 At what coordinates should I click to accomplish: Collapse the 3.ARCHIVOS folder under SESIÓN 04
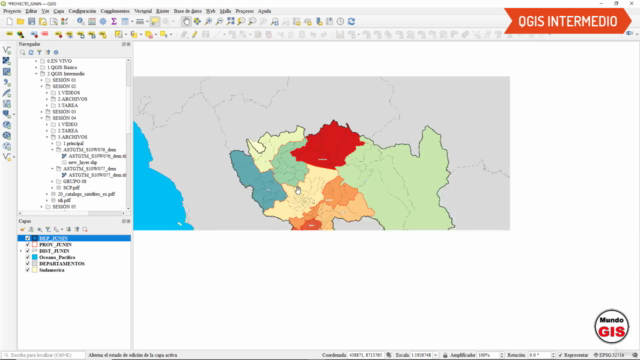point(47,137)
